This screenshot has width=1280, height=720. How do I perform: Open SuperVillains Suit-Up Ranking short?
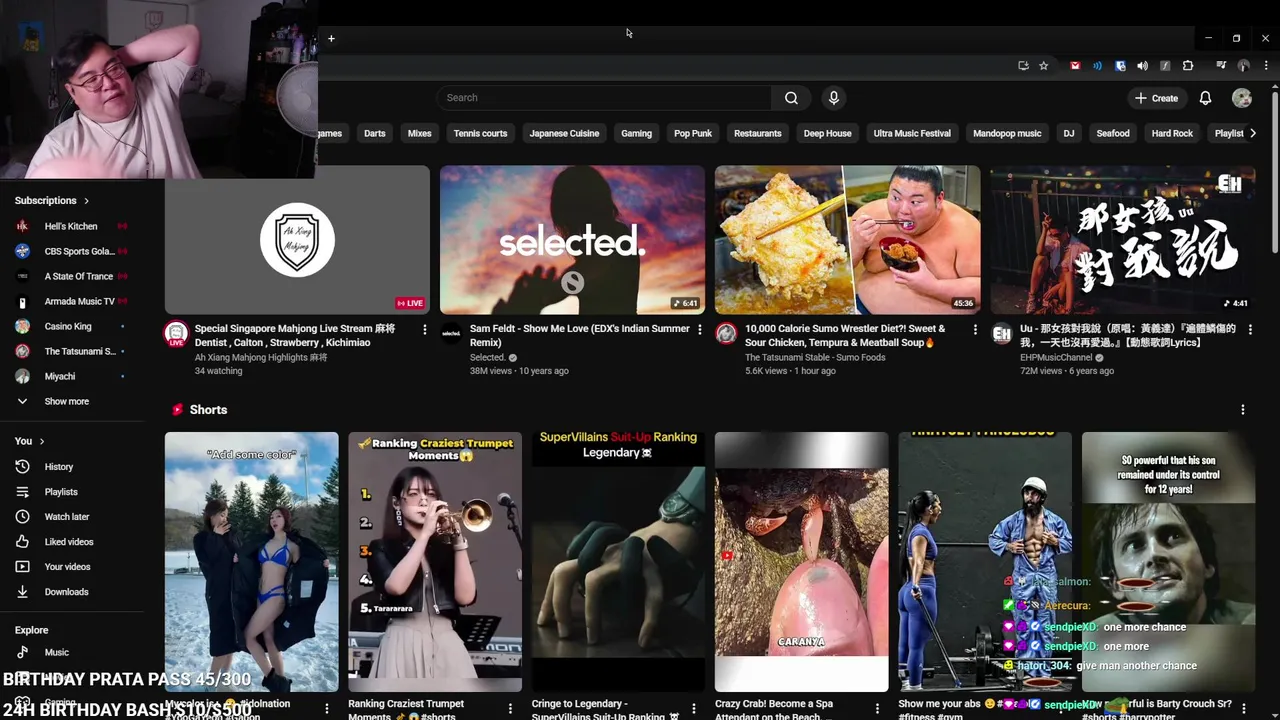point(618,562)
